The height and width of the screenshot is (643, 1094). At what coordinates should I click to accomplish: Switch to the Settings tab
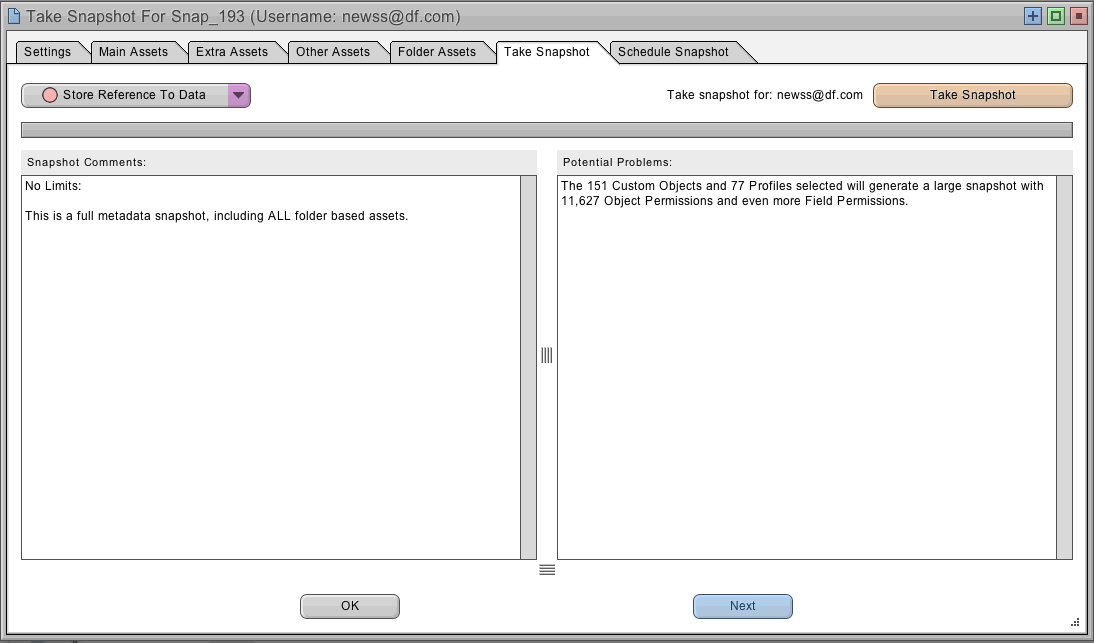tap(48, 52)
